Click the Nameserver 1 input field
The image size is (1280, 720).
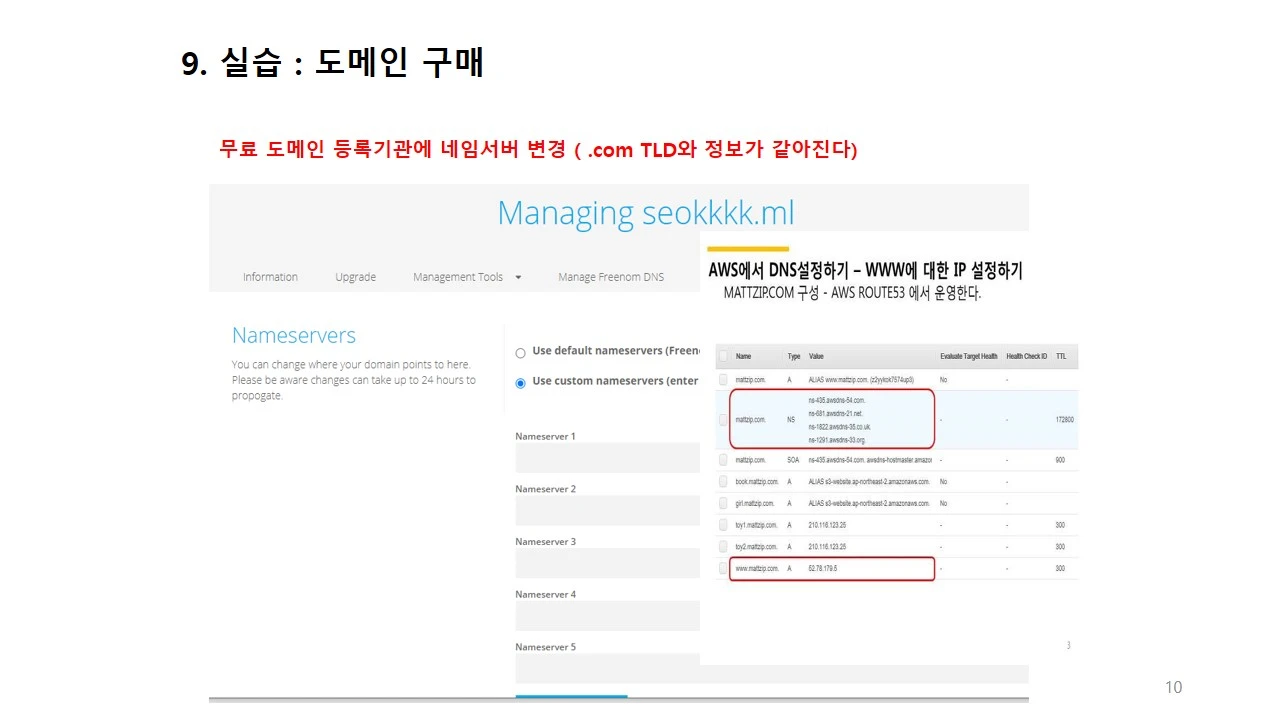[x=605, y=457]
